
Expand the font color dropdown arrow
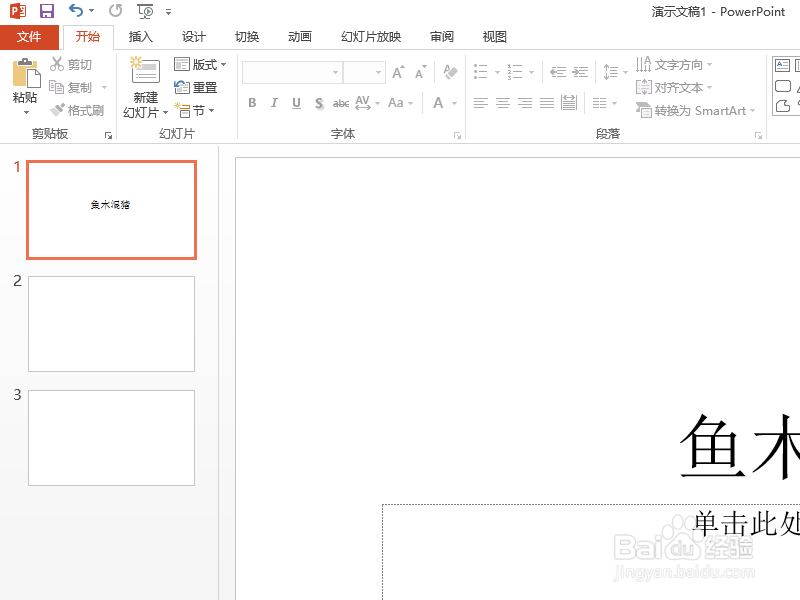click(x=454, y=104)
